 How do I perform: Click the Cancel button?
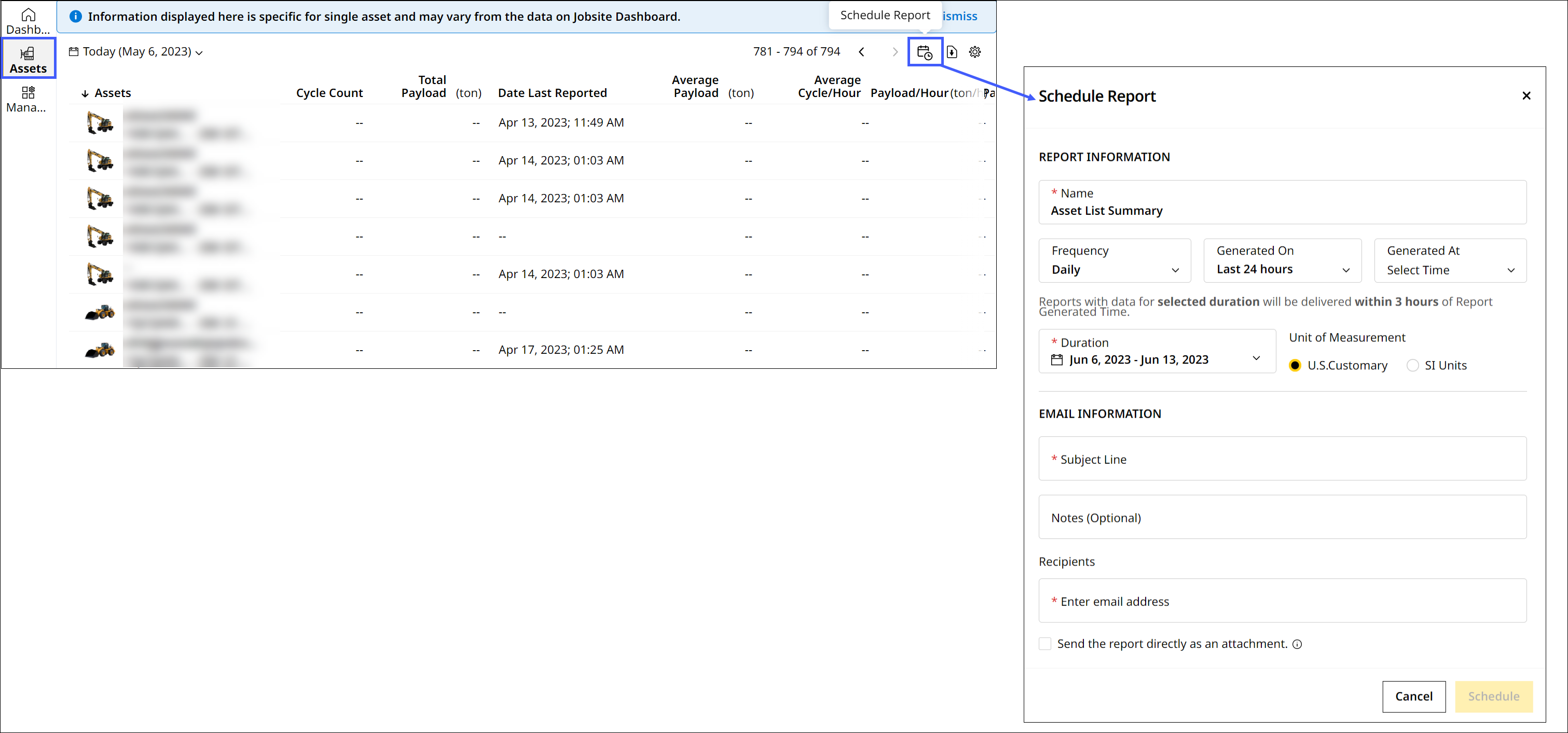1413,696
